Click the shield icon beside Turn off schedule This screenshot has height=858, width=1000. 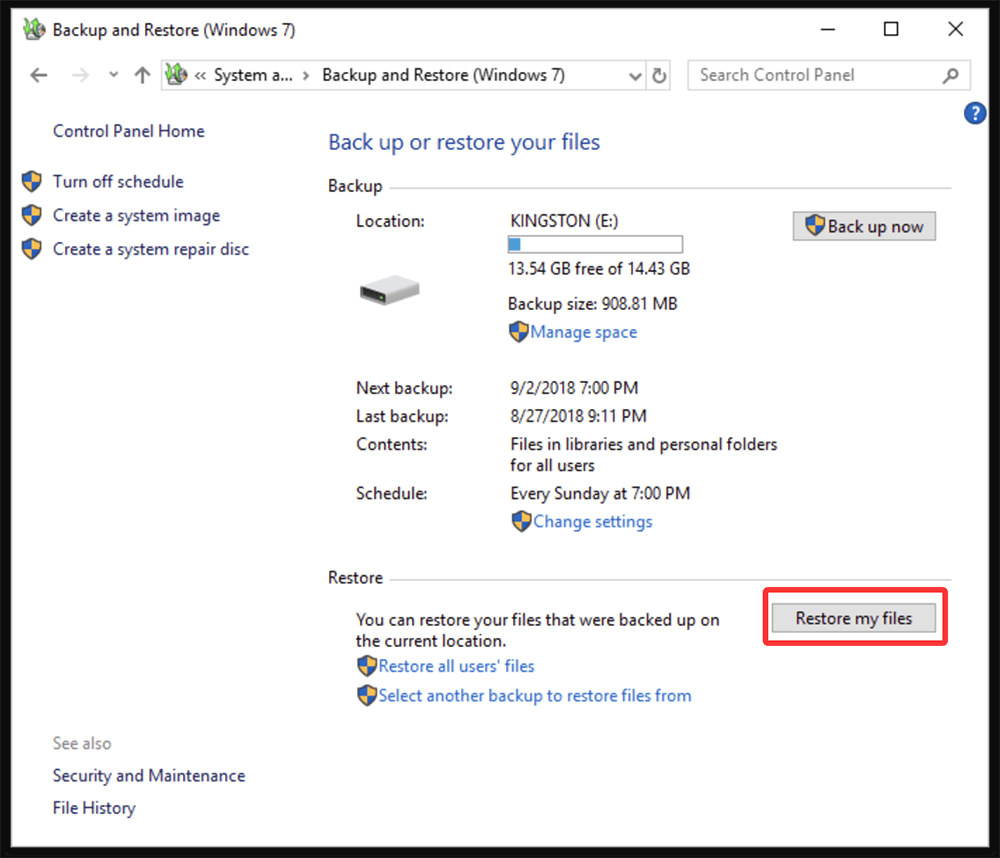pos(31,181)
